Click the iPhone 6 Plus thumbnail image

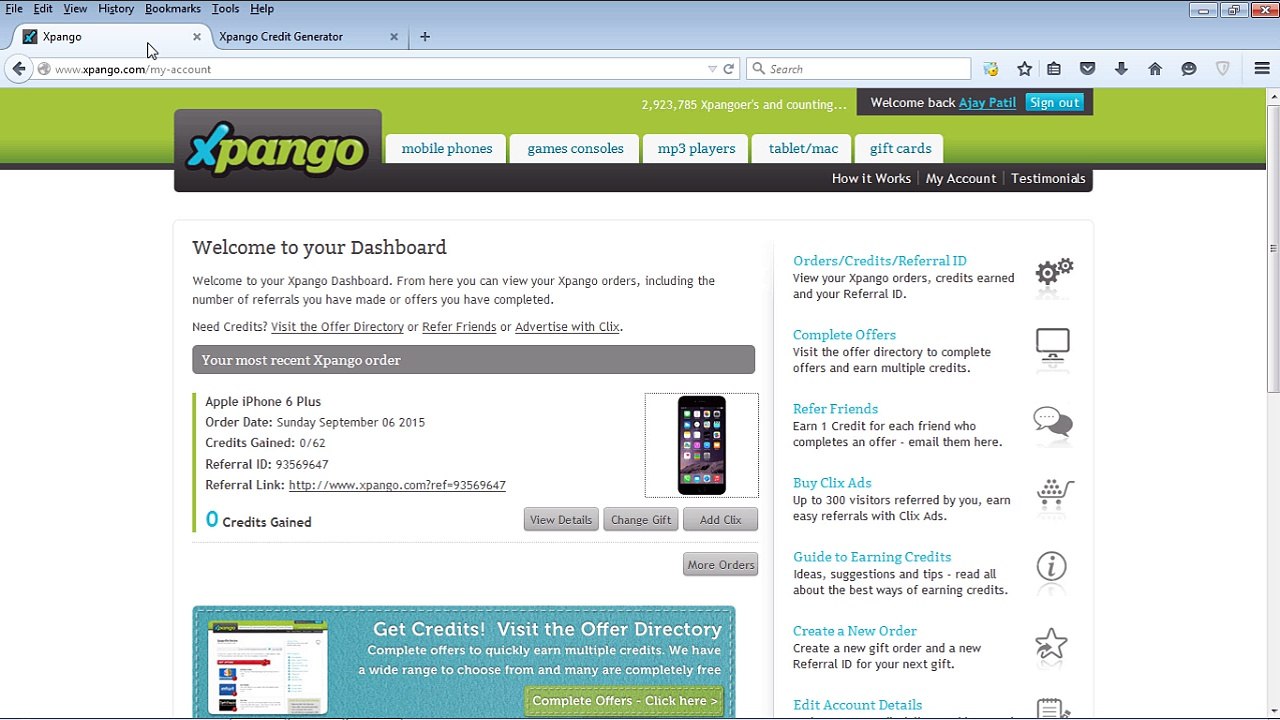702,445
